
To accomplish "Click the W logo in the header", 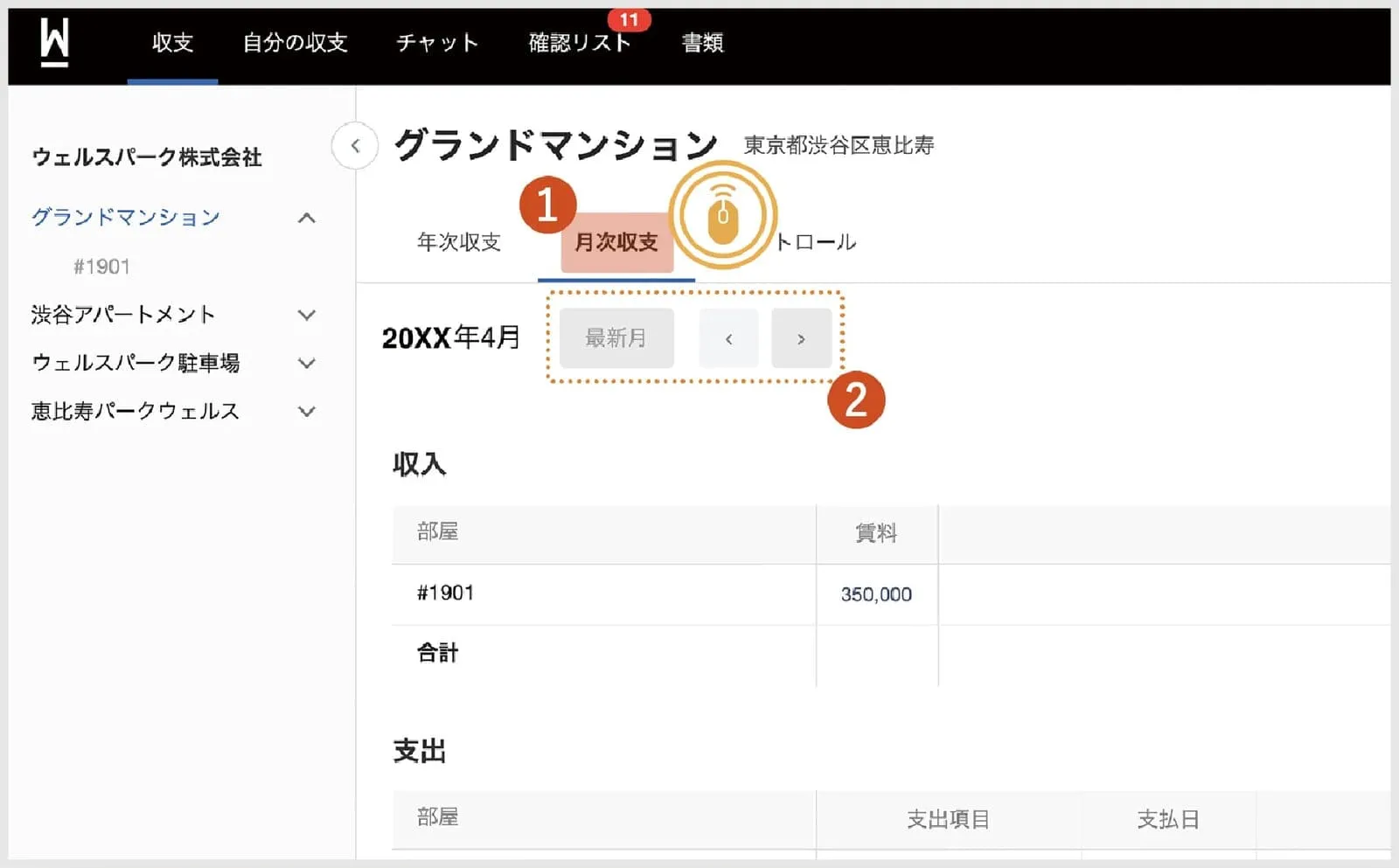I will point(54,42).
